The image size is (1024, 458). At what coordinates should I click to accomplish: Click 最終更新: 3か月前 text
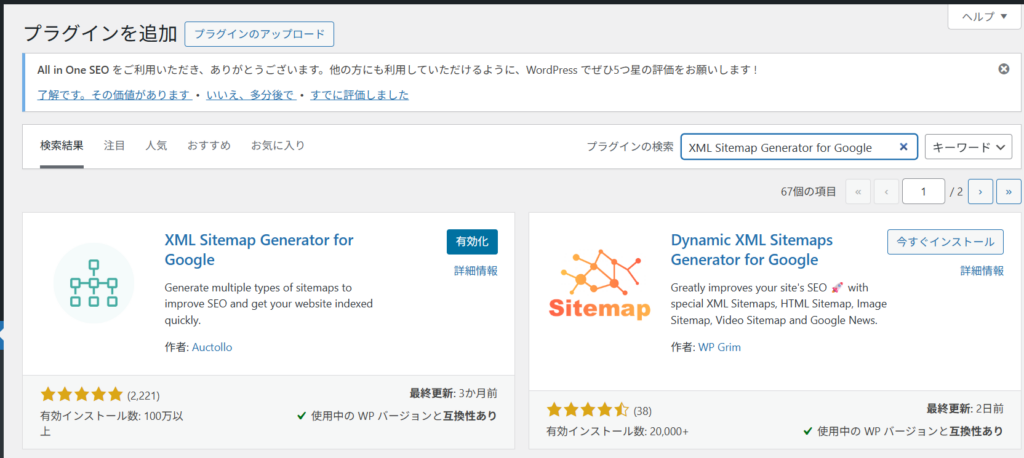pos(453,393)
